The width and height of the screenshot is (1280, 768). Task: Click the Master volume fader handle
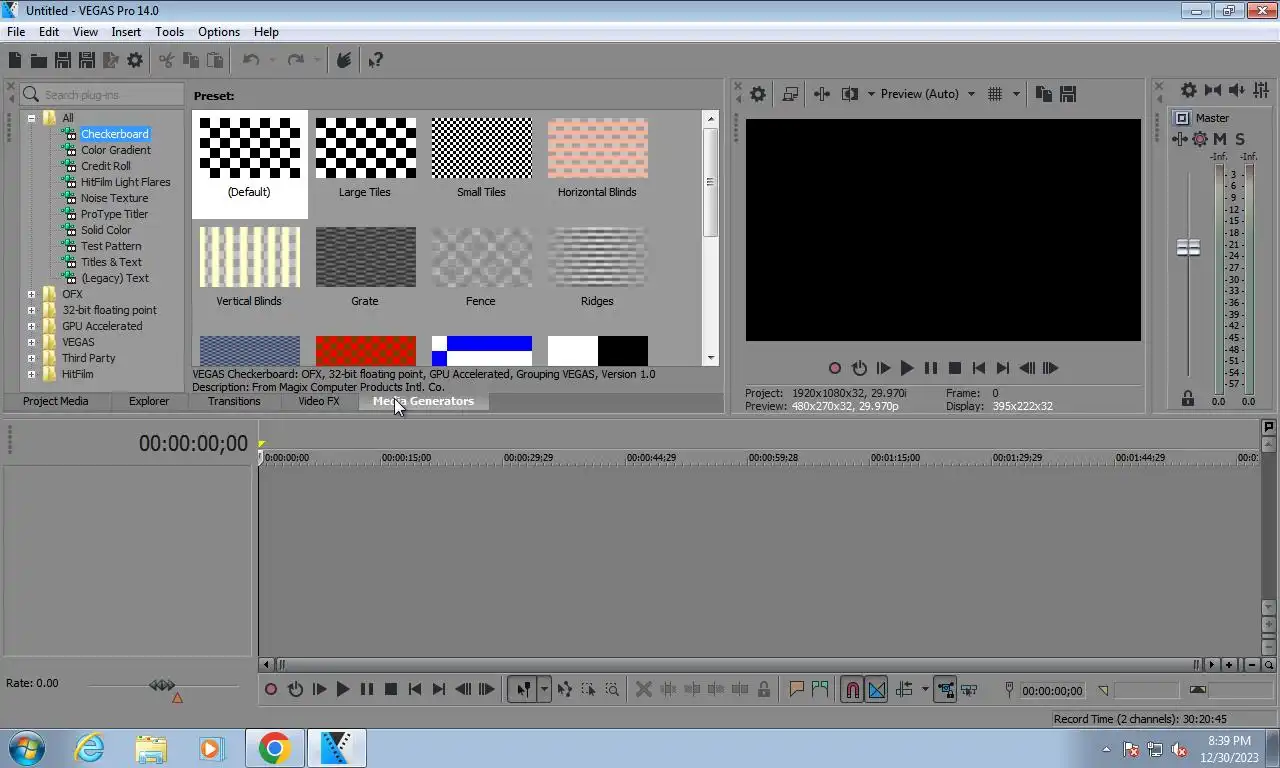point(1188,248)
